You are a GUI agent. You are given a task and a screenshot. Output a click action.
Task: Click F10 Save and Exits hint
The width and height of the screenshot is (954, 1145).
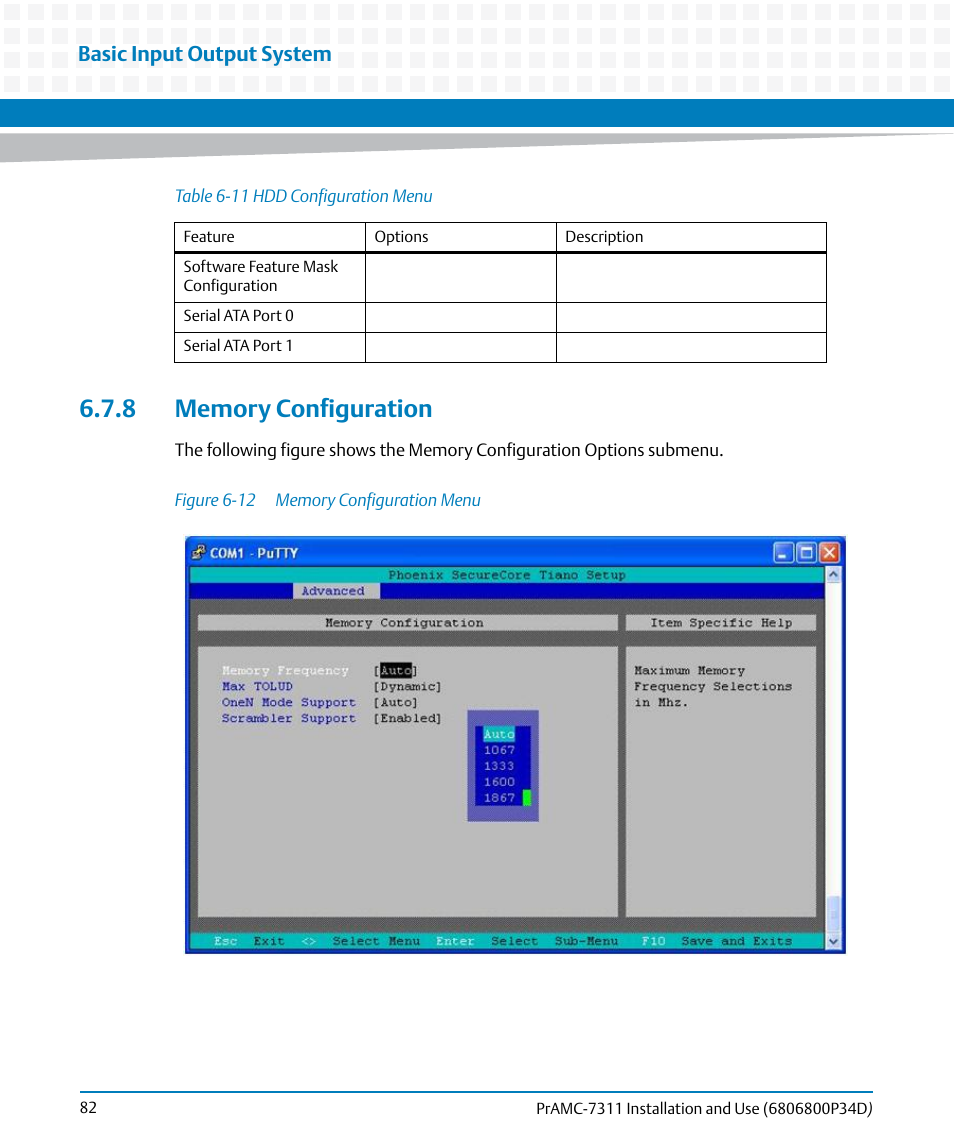[x=717, y=941]
